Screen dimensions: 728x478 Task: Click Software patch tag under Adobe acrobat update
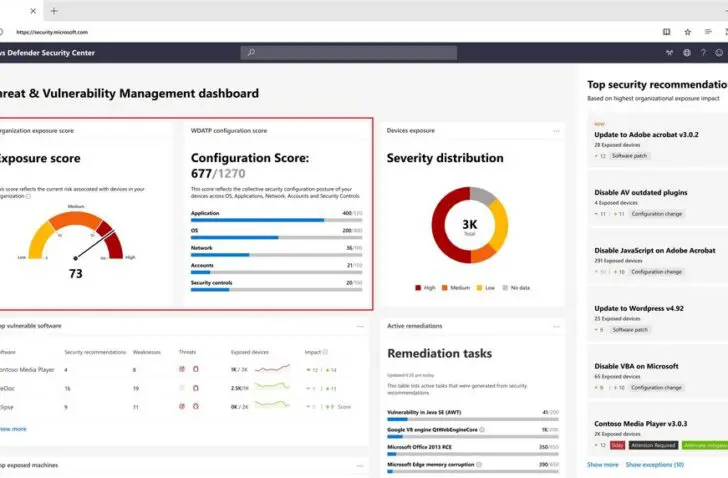click(629, 156)
